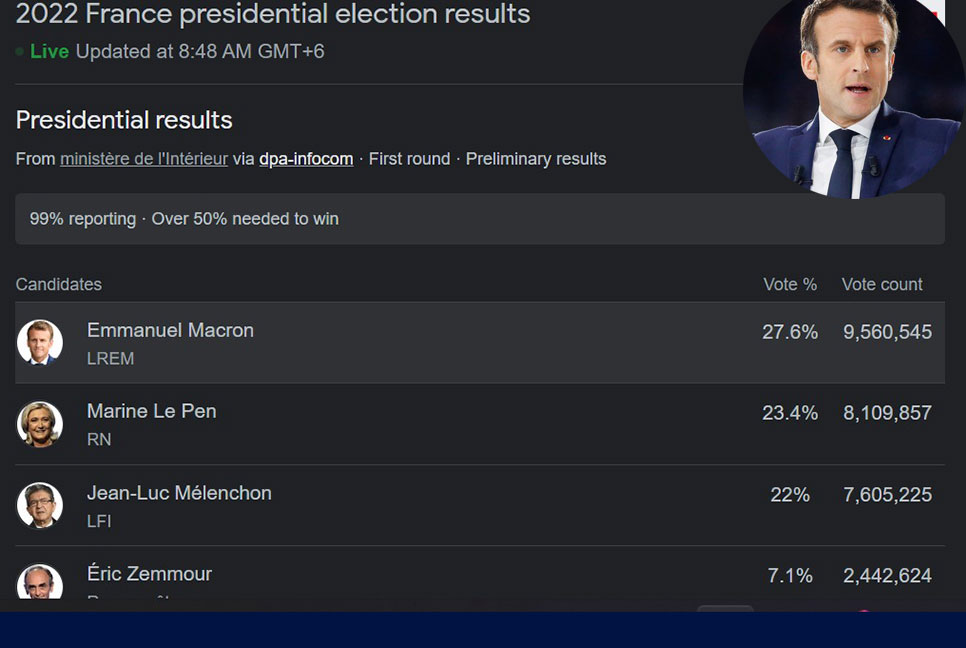This screenshot has width=966, height=648.
Task: Click the Presidential results heading
Action: (x=124, y=120)
